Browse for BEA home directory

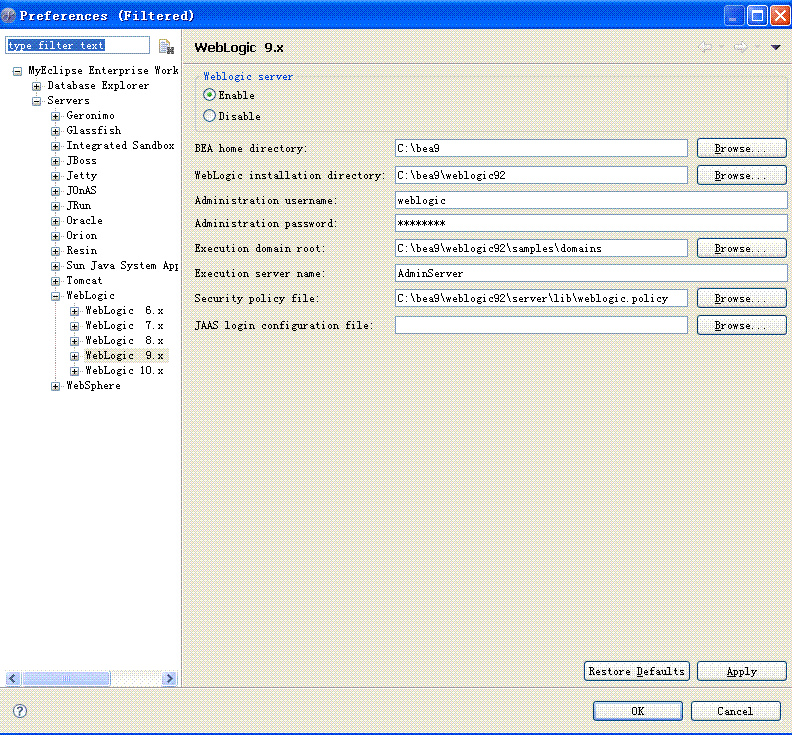[x=741, y=148]
